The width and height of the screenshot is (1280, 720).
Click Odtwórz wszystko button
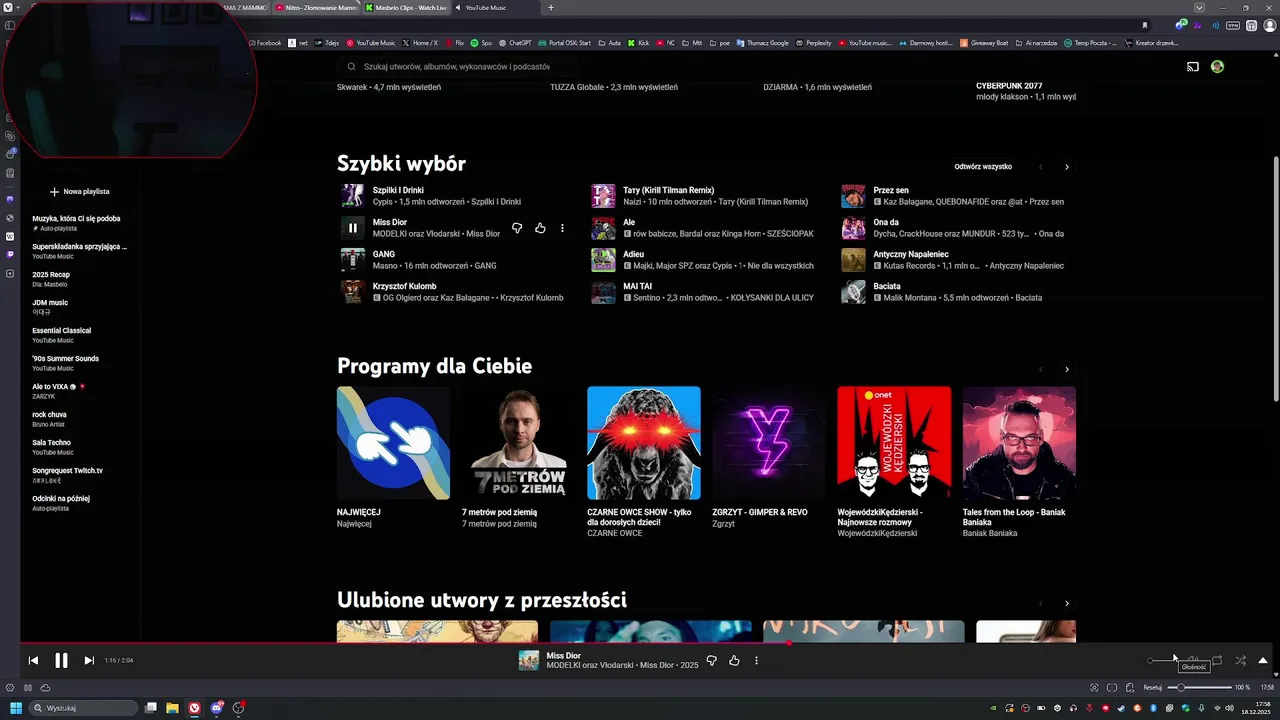983,167
